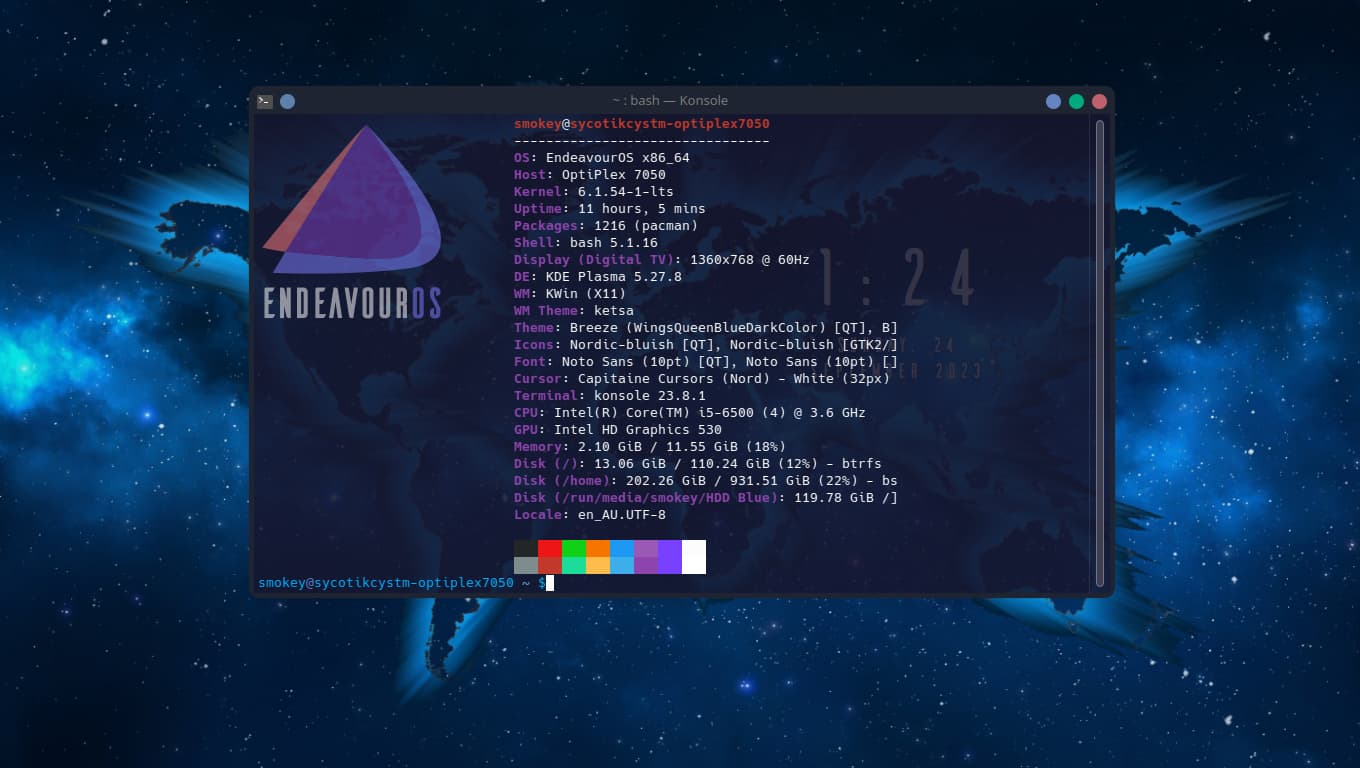Click the Locale label in terminal output

click(537, 515)
